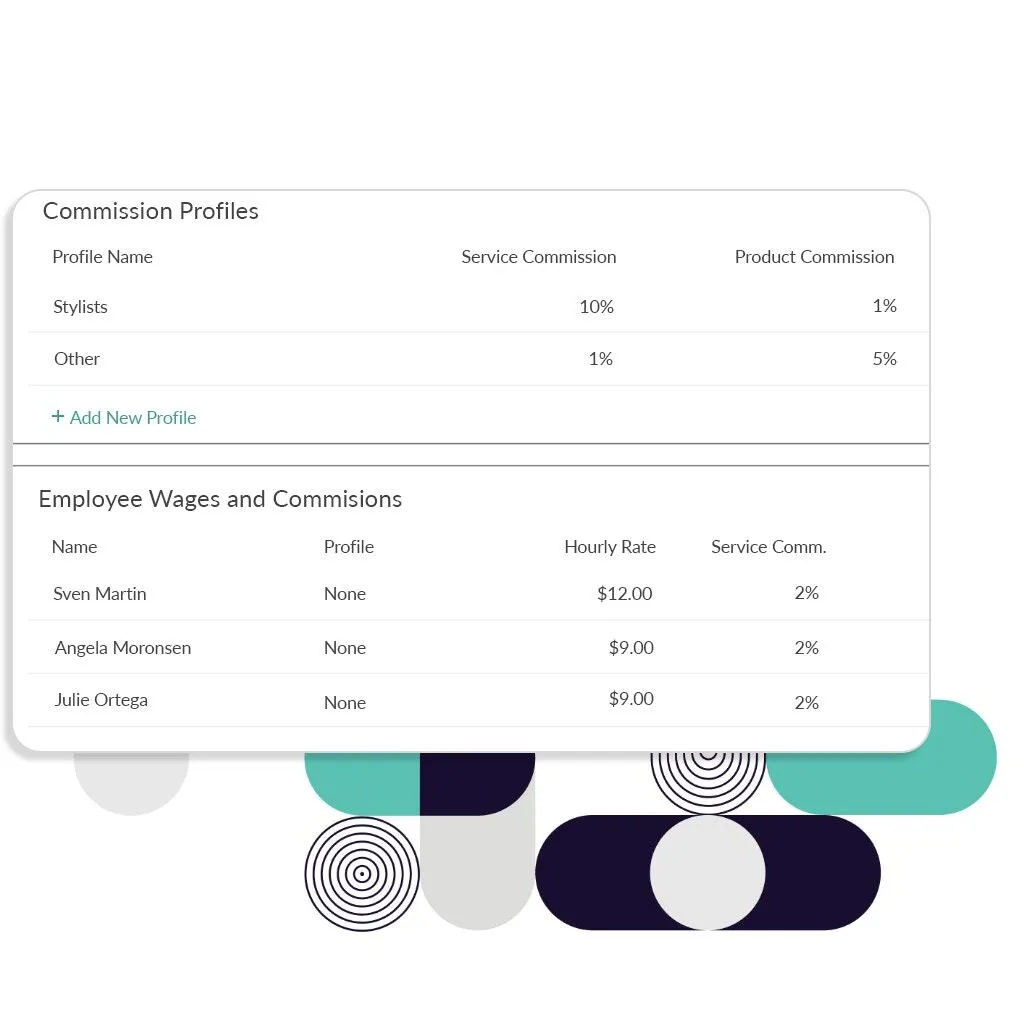Edit Sven Martin's $12.00 hourly rate

point(624,594)
